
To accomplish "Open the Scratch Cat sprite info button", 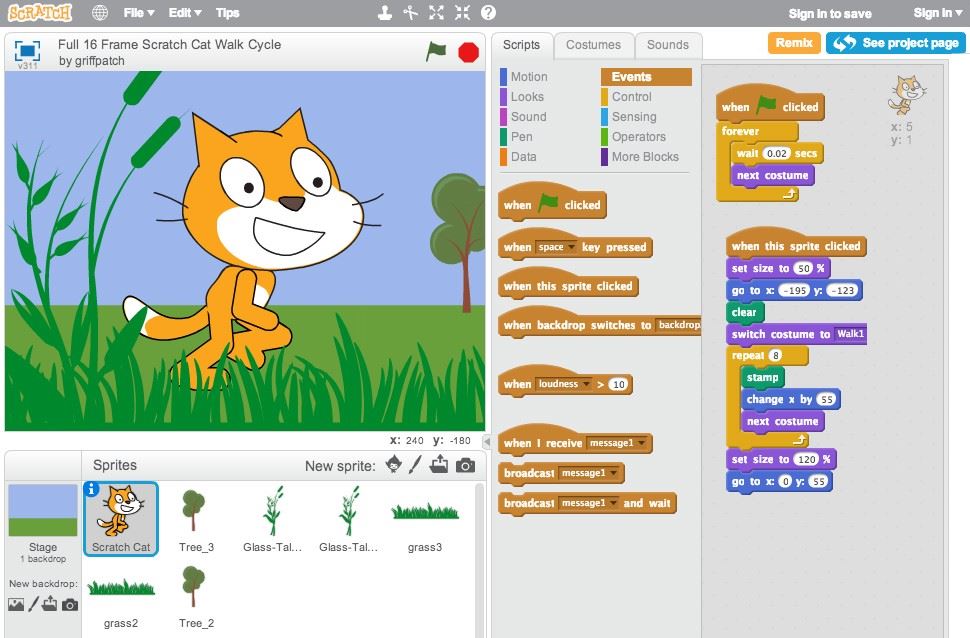I will pos(92,489).
